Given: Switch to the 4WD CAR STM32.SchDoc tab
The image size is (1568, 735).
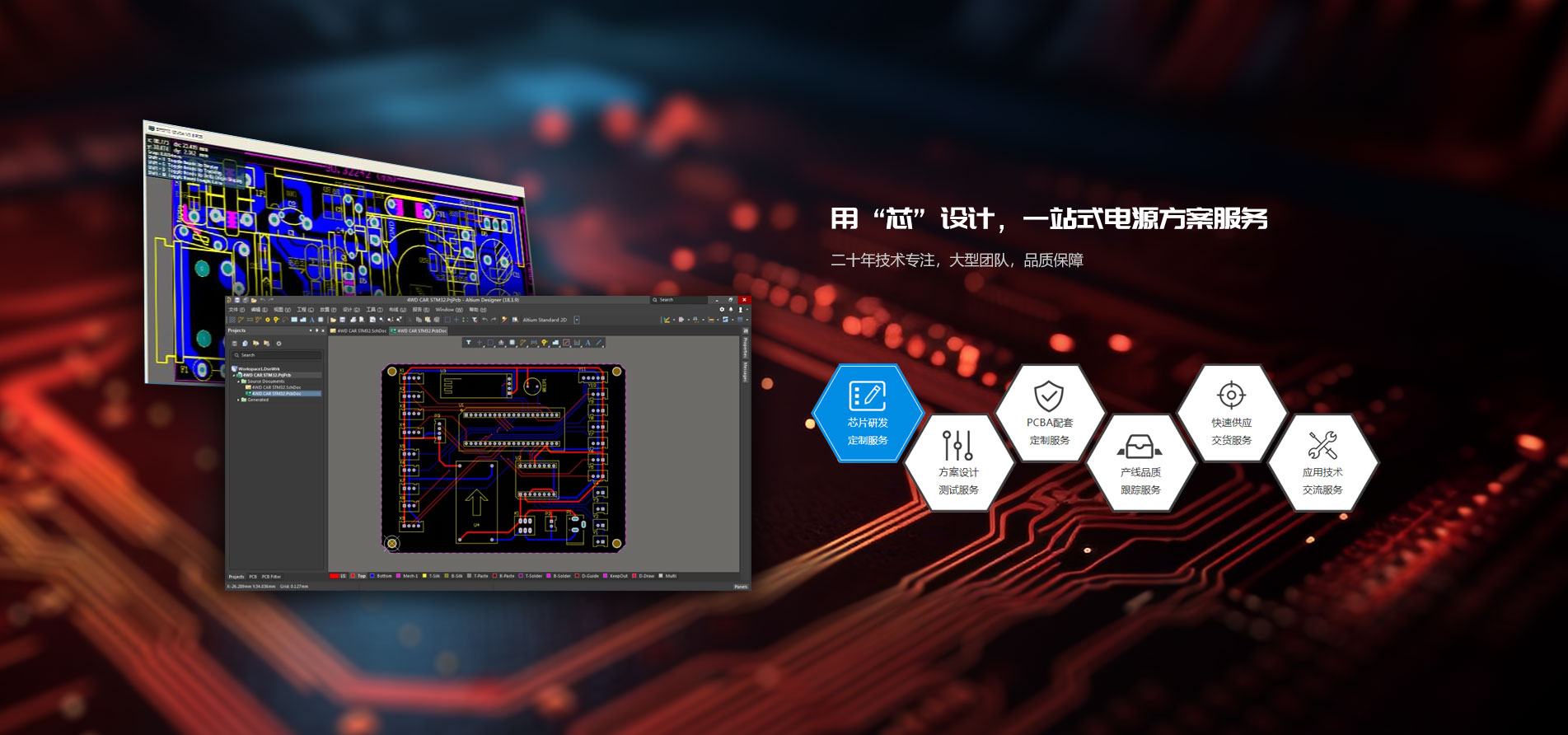Looking at the screenshot, I should tap(360, 330).
